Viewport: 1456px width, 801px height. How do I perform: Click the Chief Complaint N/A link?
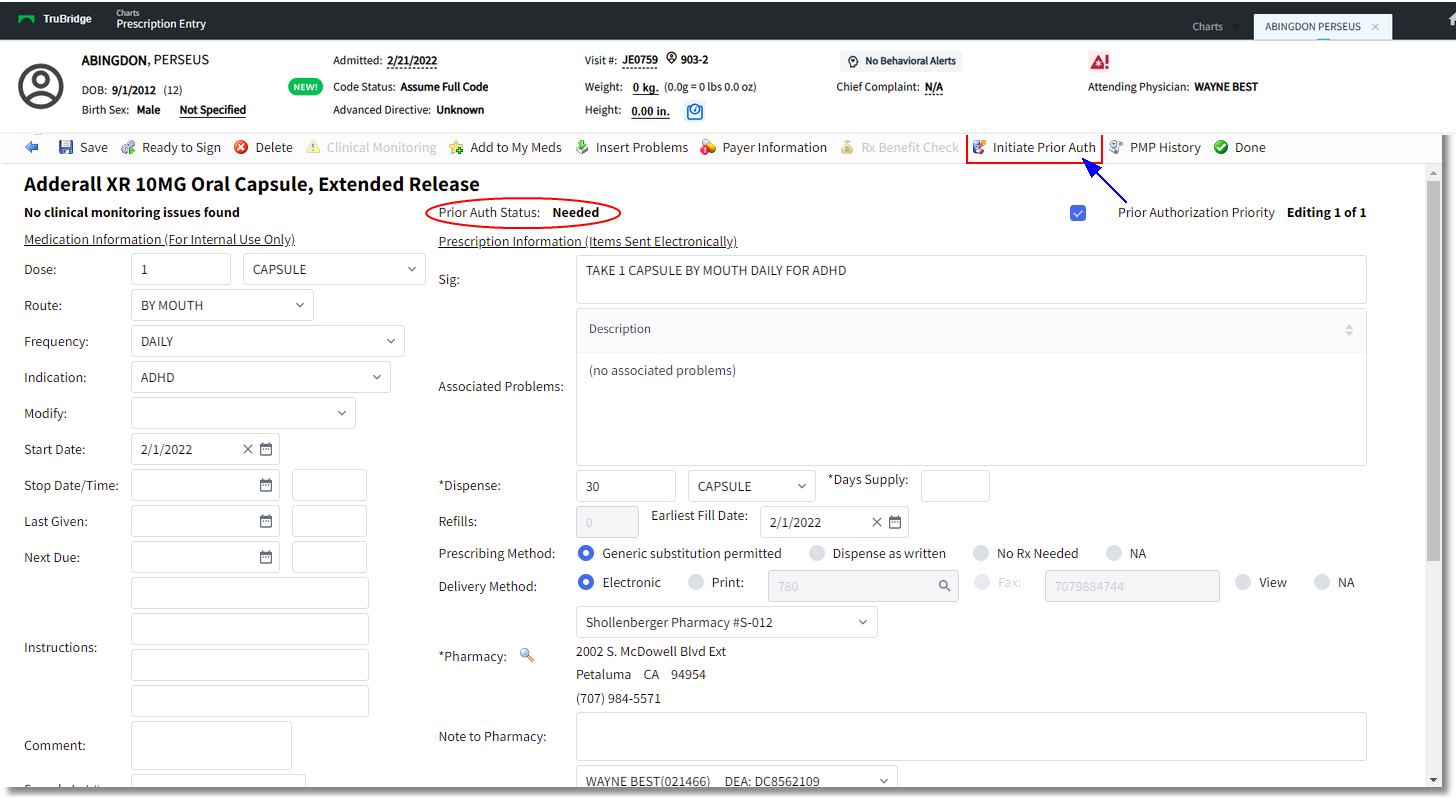[x=934, y=87]
